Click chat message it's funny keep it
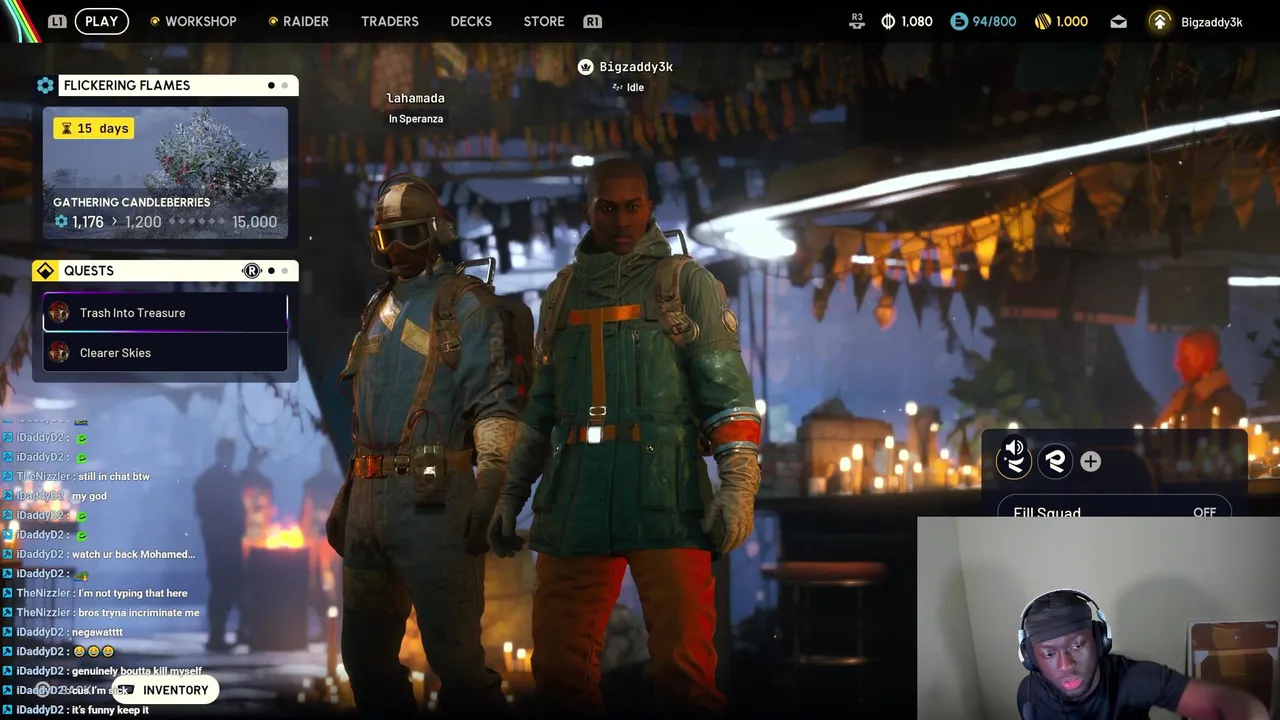This screenshot has width=1280, height=720. coord(110,710)
